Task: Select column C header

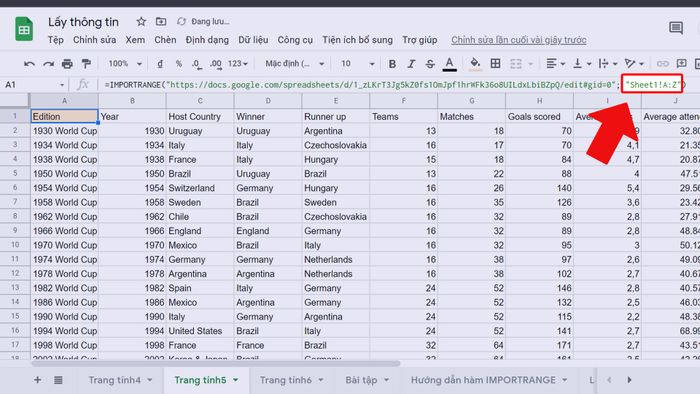Action: click(x=200, y=101)
